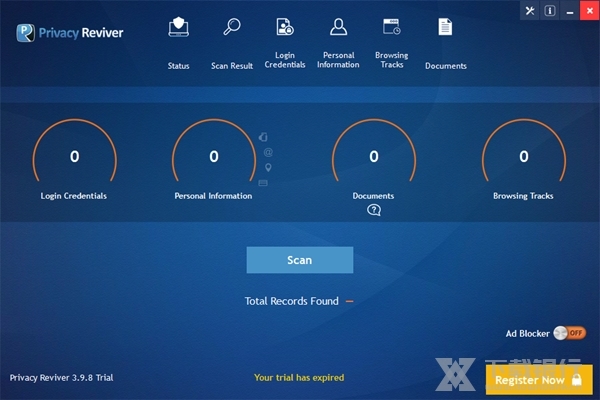
Task: Open the Documents page icon
Action: coord(445,27)
